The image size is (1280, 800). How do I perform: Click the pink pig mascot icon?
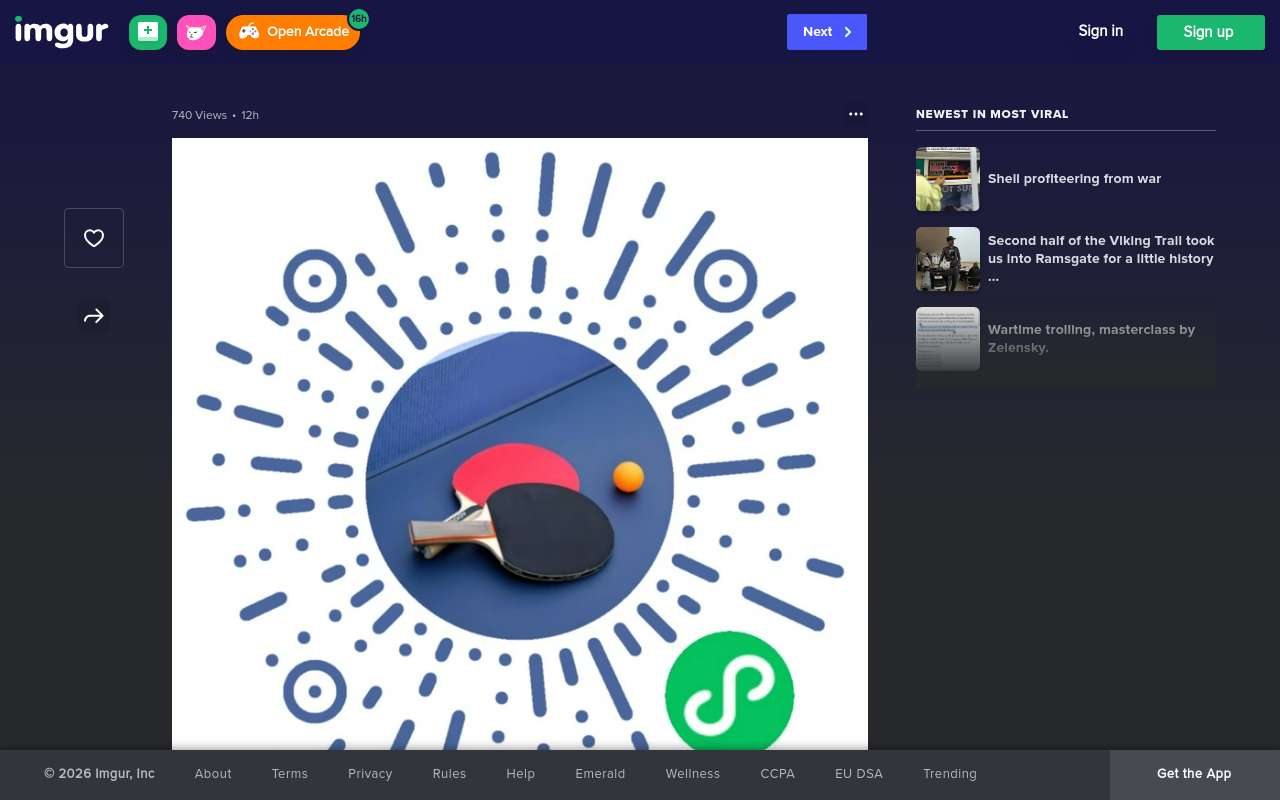[196, 32]
